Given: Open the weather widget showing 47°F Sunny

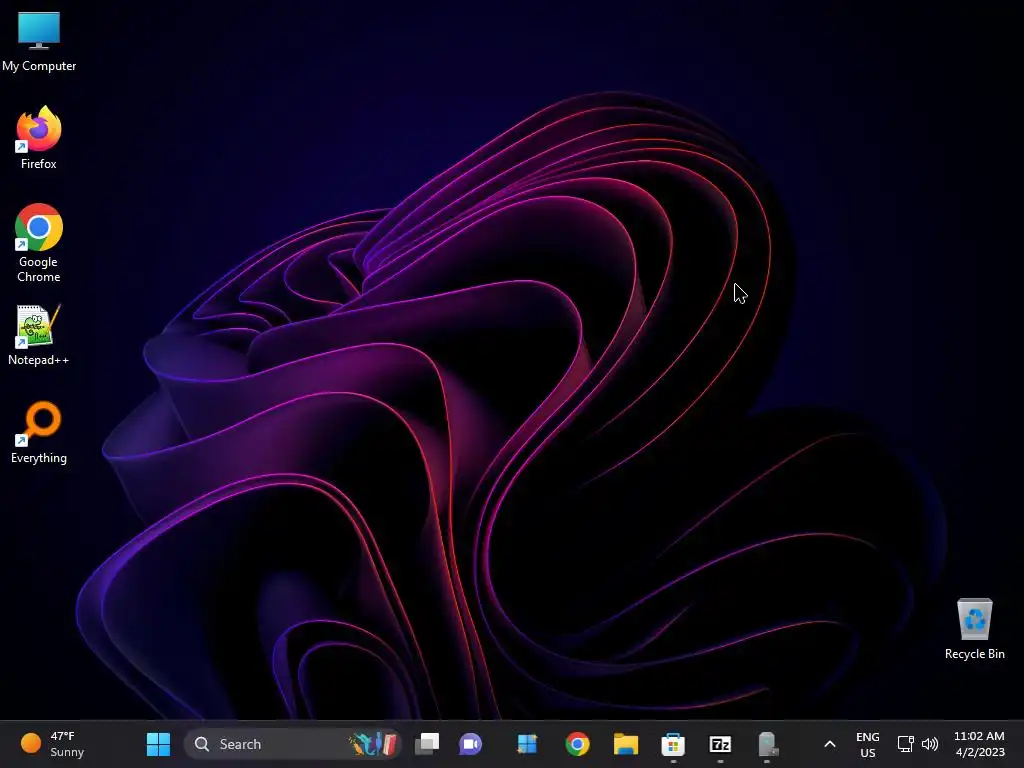Looking at the screenshot, I should (52, 744).
